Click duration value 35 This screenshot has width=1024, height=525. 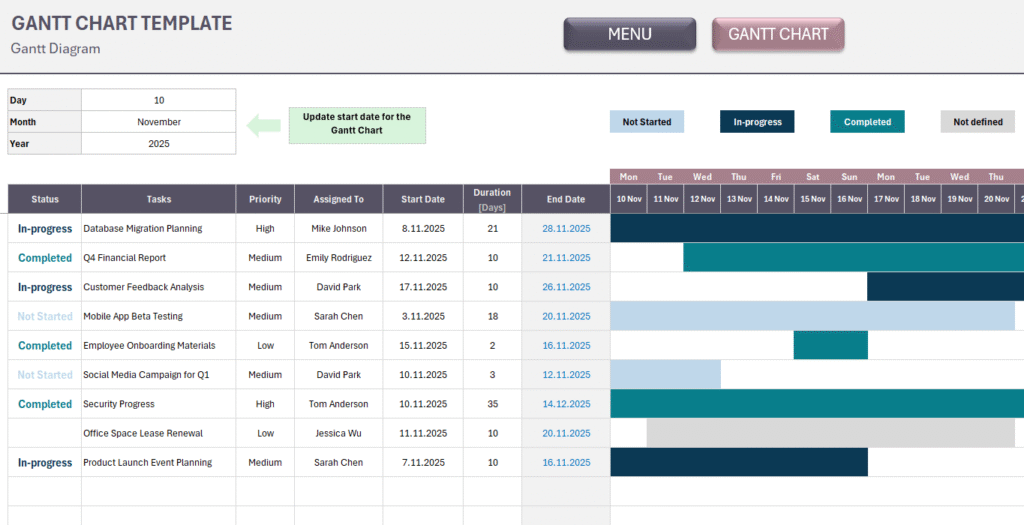(492, 404)
